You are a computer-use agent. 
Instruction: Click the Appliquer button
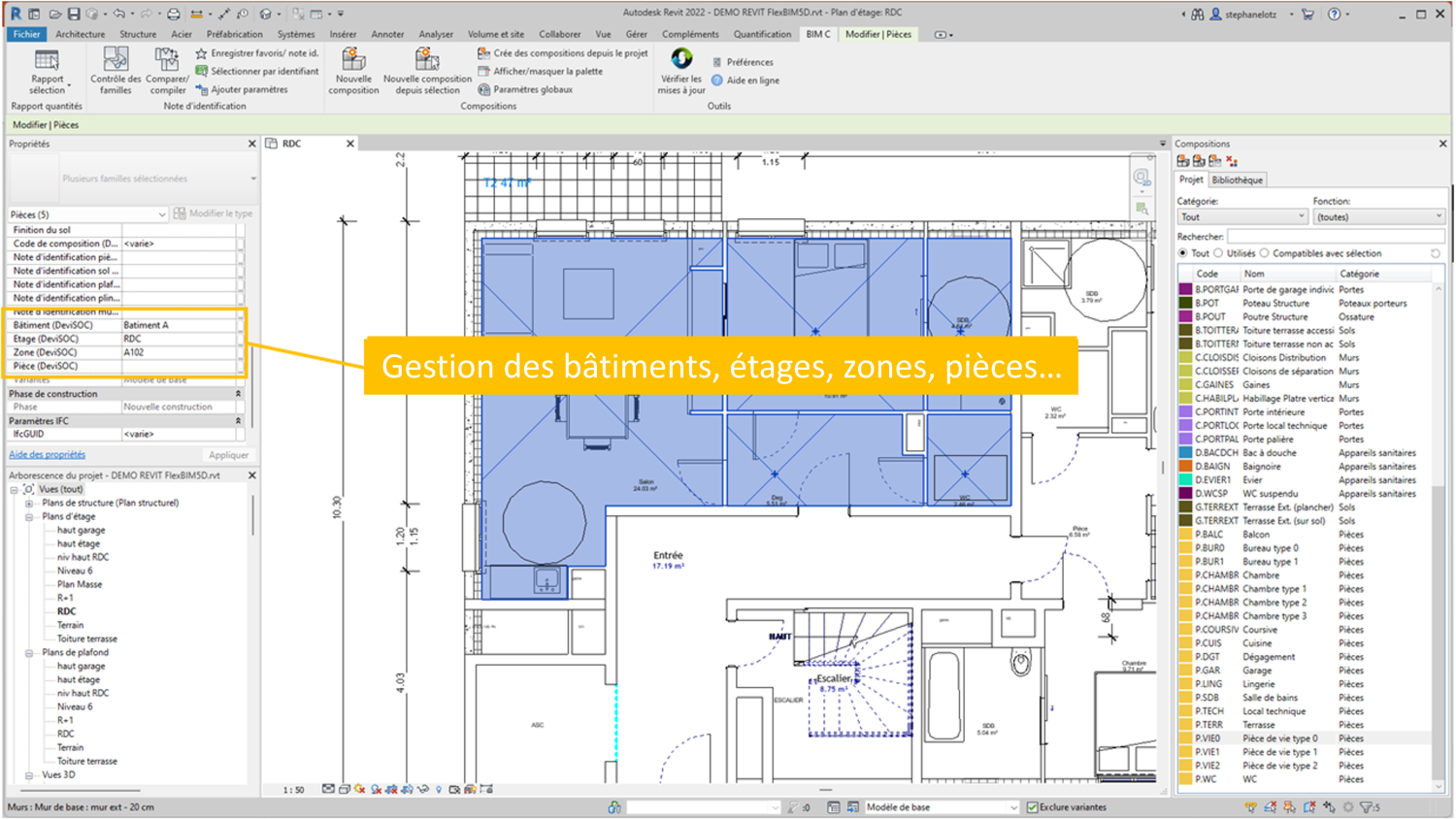pyautogui.click(x=229, y=455)
